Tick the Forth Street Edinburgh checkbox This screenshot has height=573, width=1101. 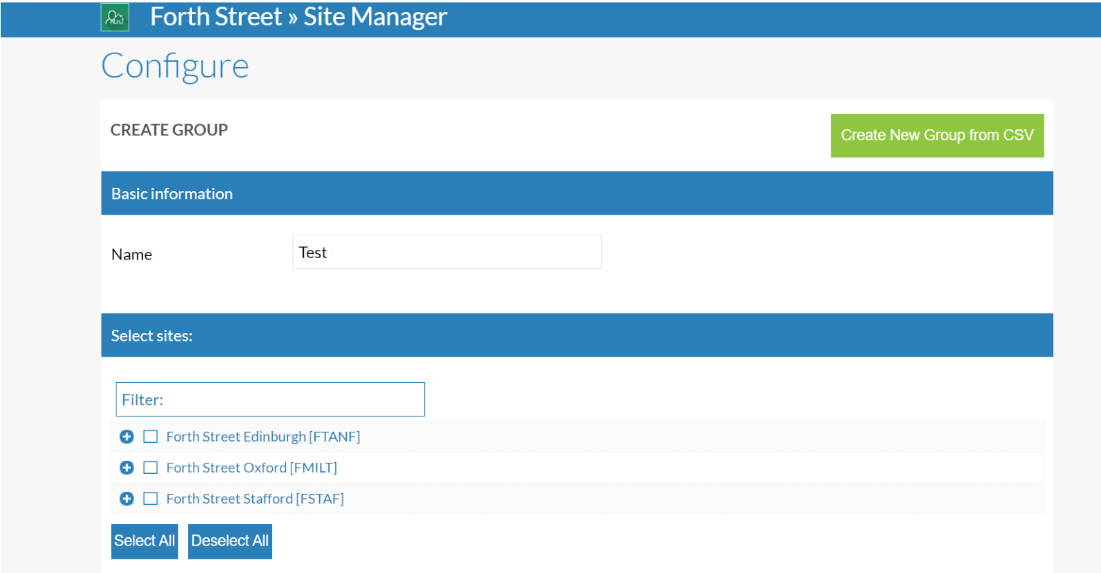151,437
